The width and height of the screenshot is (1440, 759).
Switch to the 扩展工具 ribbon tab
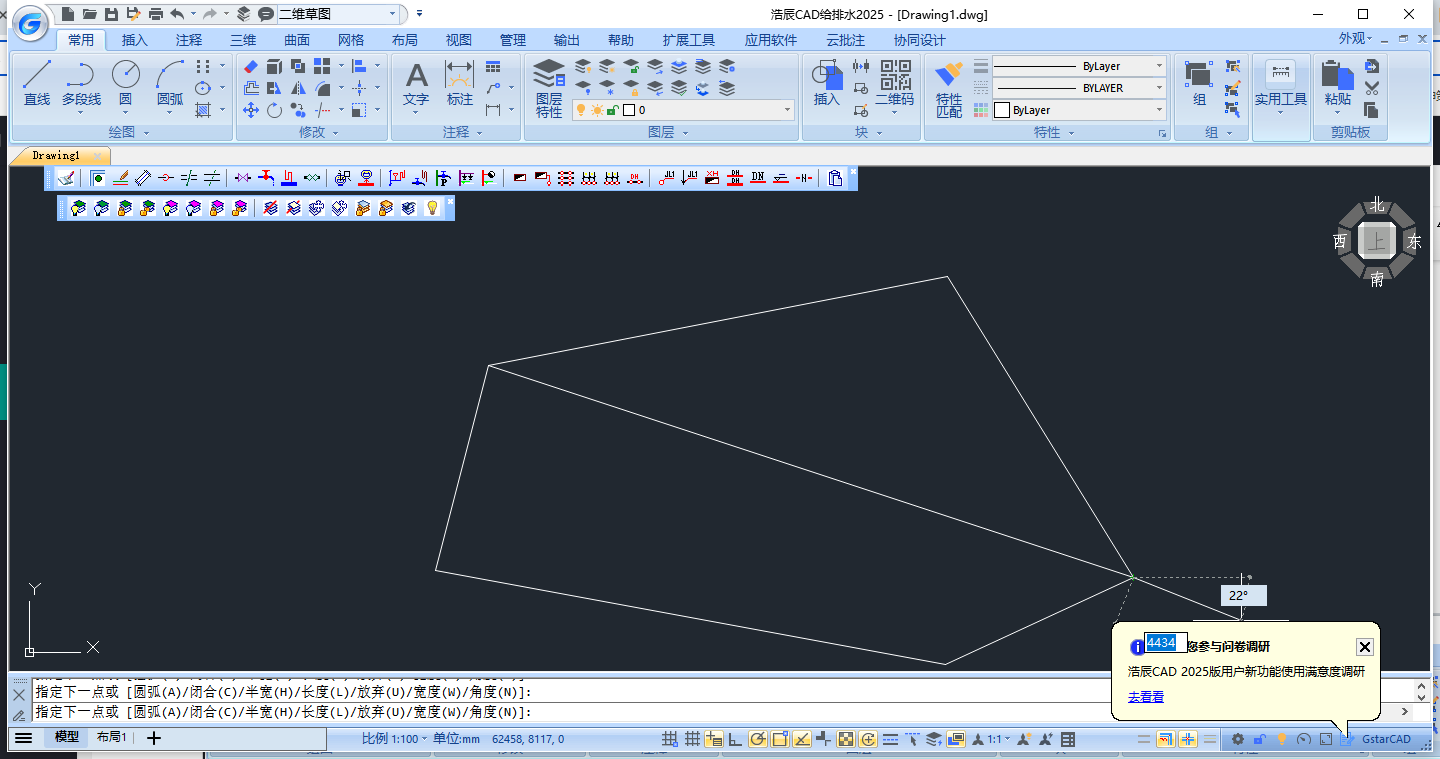coord(689,40)
